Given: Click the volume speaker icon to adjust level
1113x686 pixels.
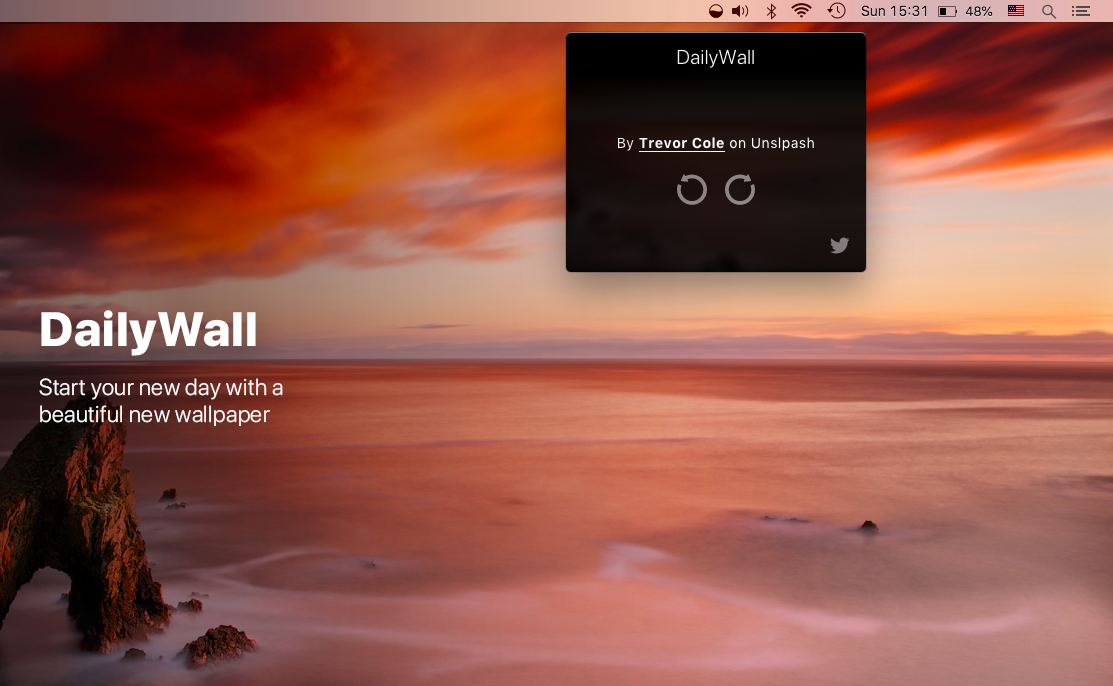Looking at the screenshot, I should pyautogui.click(x=739, y=12).
